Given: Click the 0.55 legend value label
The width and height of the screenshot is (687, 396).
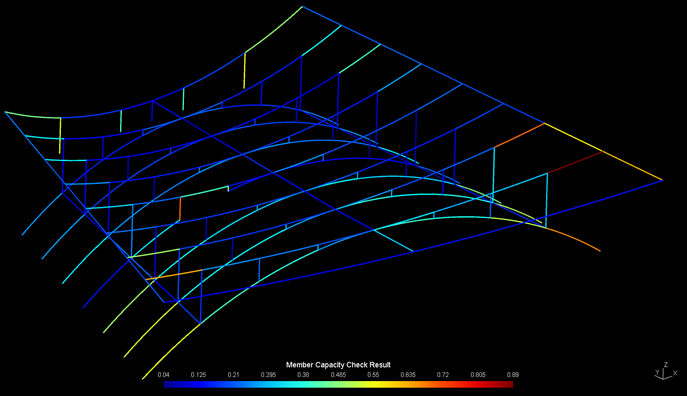Looking at the screenshot, I should (373, 375).
